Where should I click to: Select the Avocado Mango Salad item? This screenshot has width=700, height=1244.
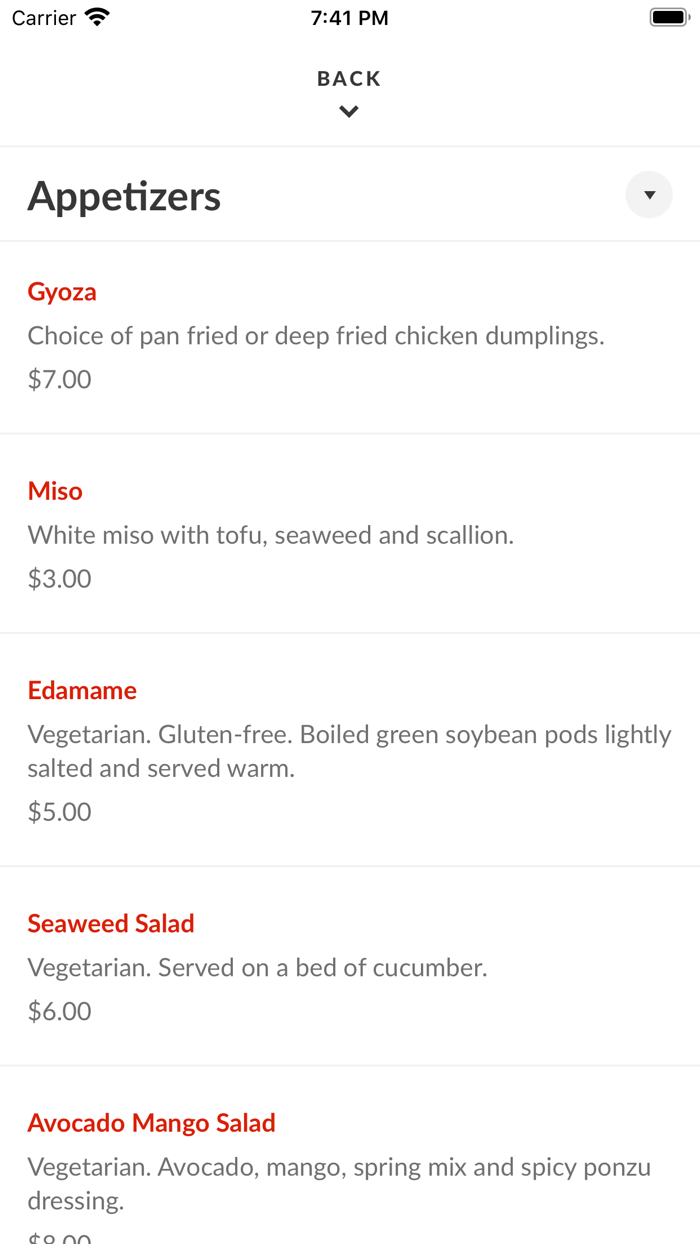coord(152,1123)
